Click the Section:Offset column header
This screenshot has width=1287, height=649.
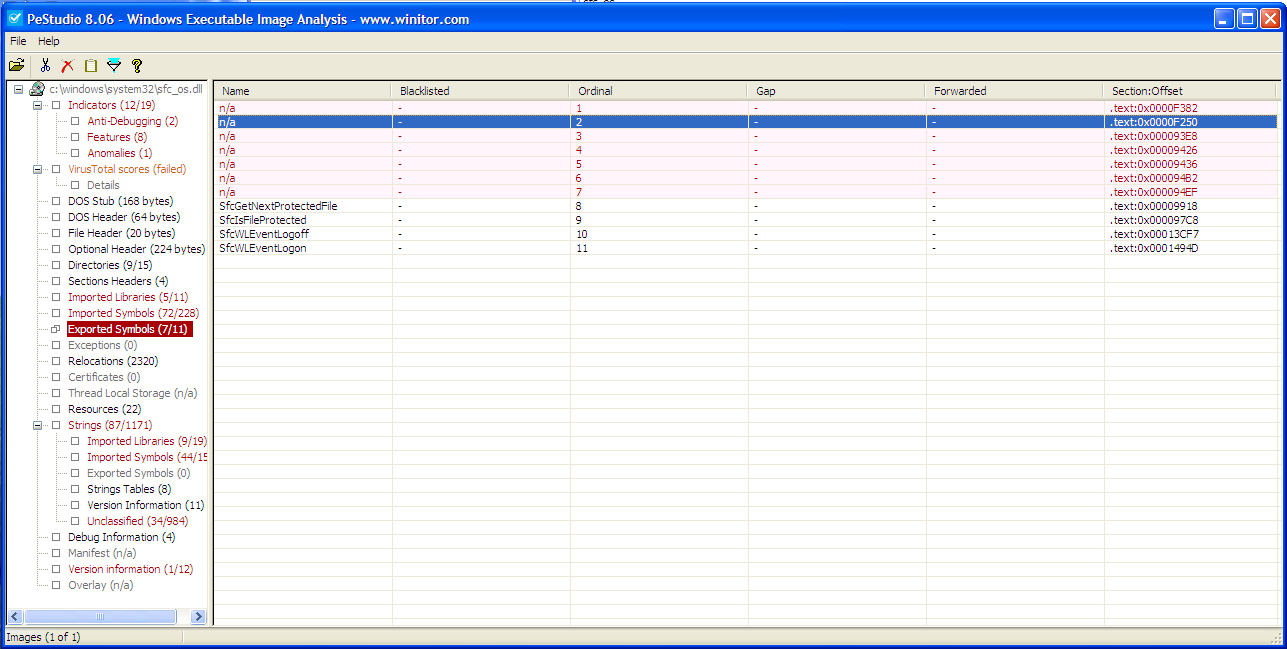point(1146,91)
